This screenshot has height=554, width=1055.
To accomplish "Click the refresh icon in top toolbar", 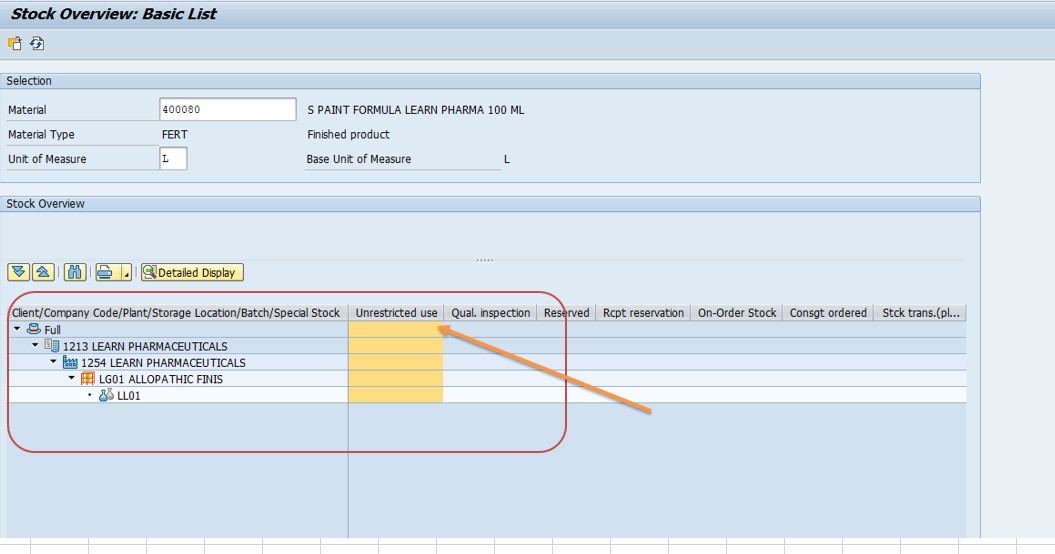I will click(x=37, y=44).
